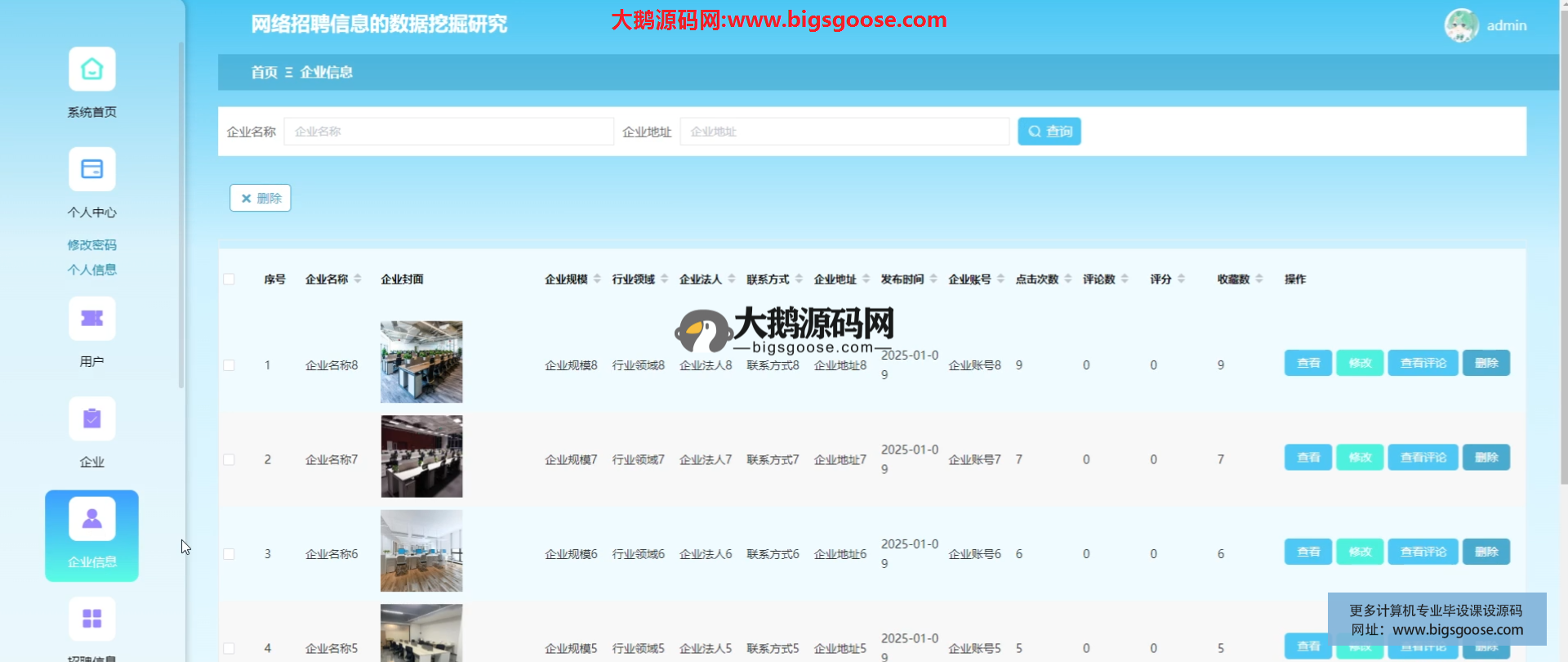Open the 招聘信息 grid icon
The width and height of the screenshot is (1568, 662).
91,619
